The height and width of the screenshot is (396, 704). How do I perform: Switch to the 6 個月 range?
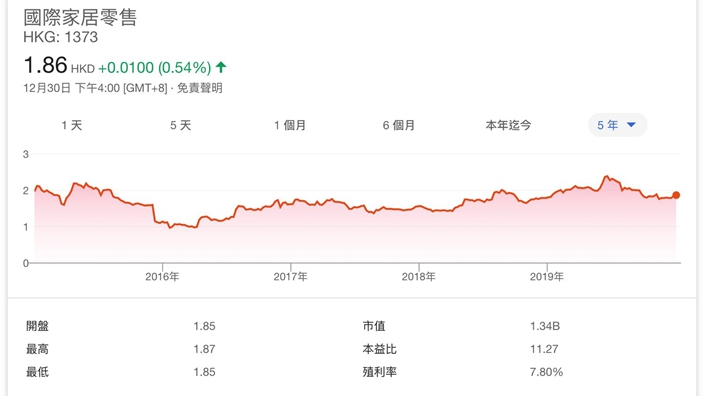[399, 125]
